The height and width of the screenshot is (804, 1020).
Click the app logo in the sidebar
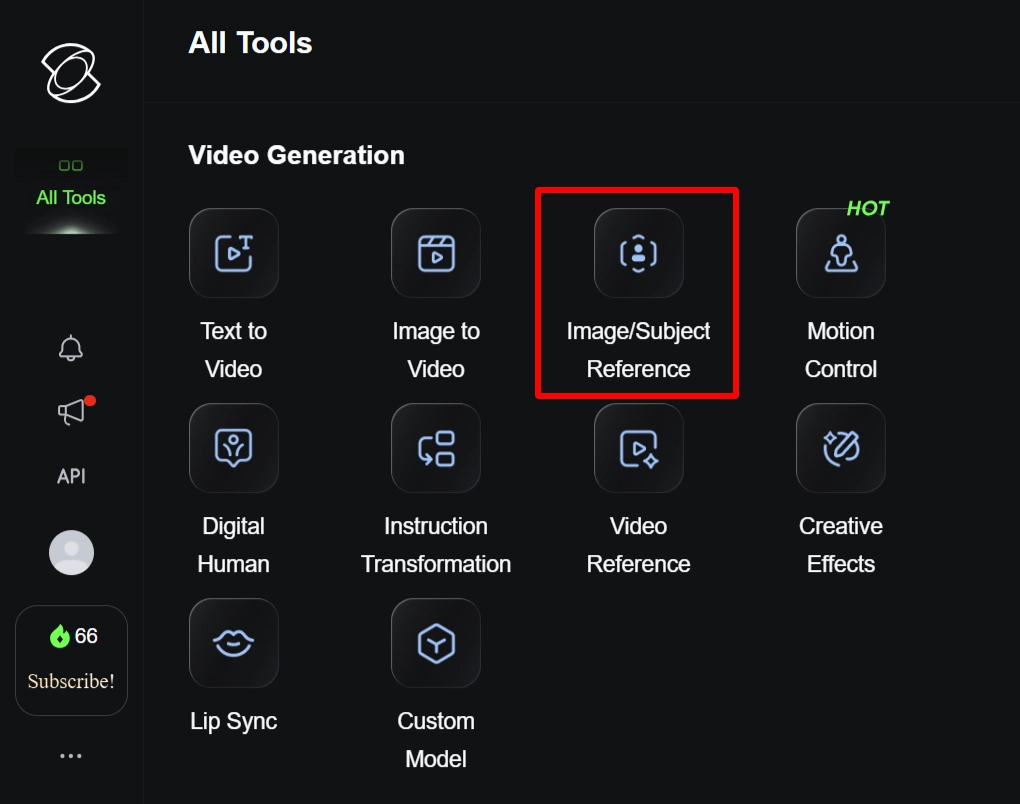71,73
